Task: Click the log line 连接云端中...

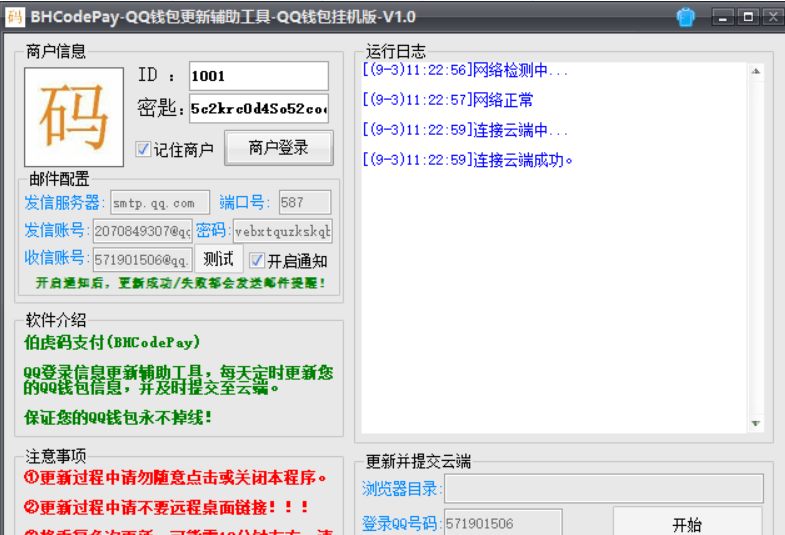Action: coord(465,130)
